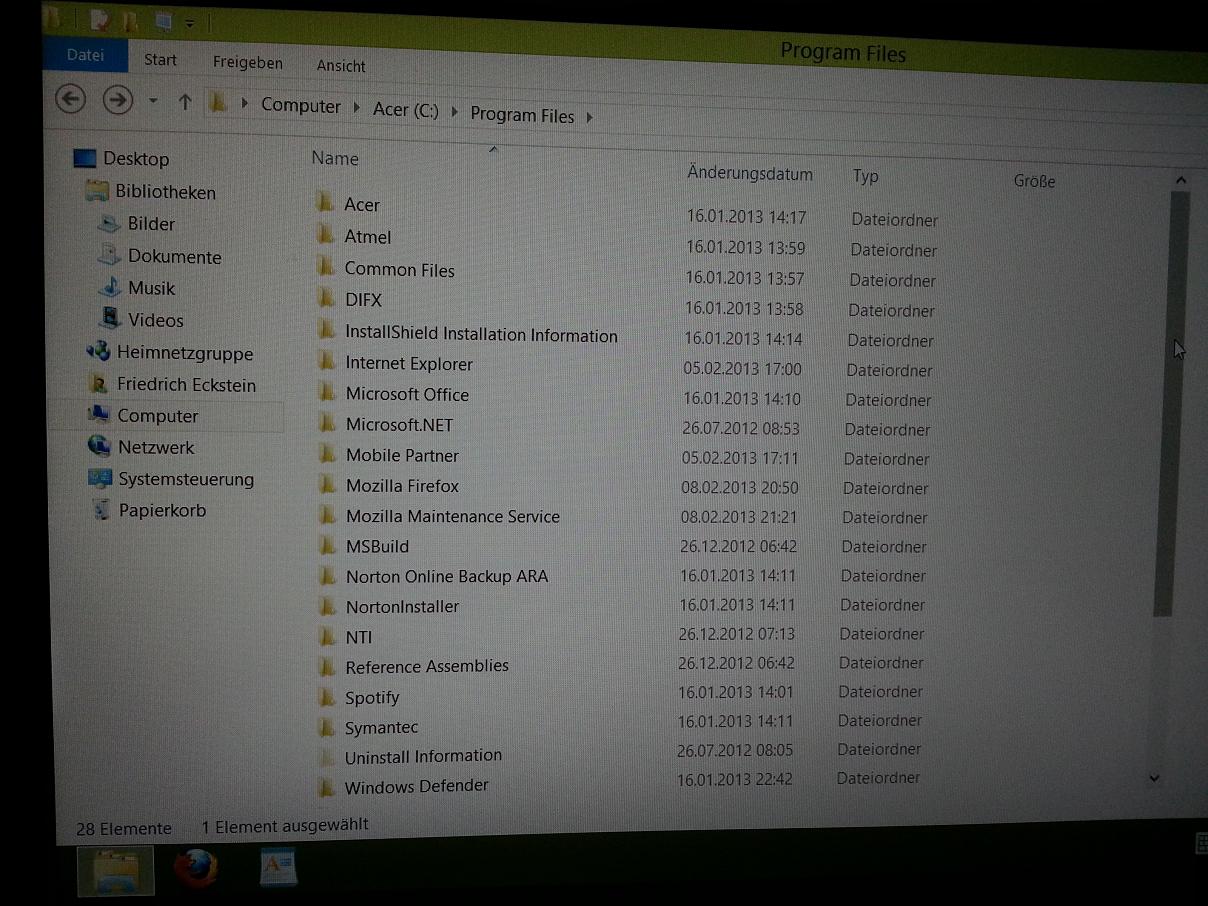Click date 16.01.2013 14:17 of Acer
This screenshot has width=1208, height=906.
point(746,216)
